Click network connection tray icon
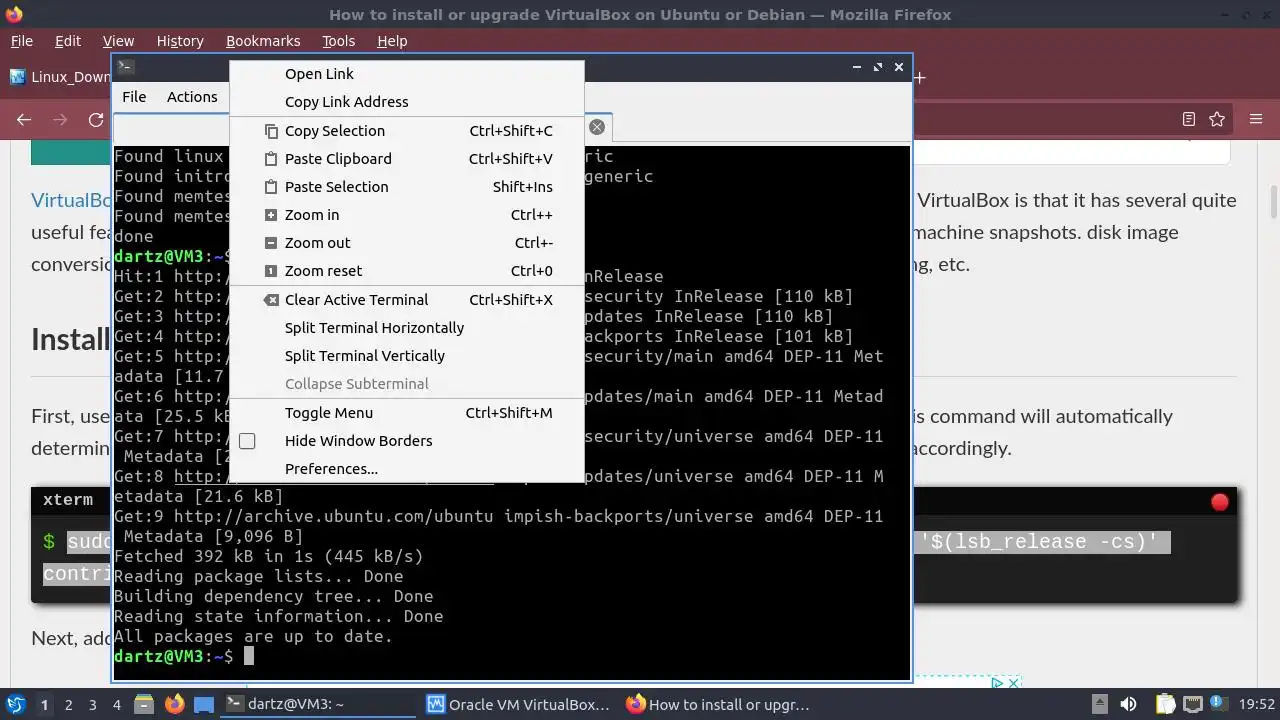Screen dimensions: 1280x720 tap(1194, 704)
